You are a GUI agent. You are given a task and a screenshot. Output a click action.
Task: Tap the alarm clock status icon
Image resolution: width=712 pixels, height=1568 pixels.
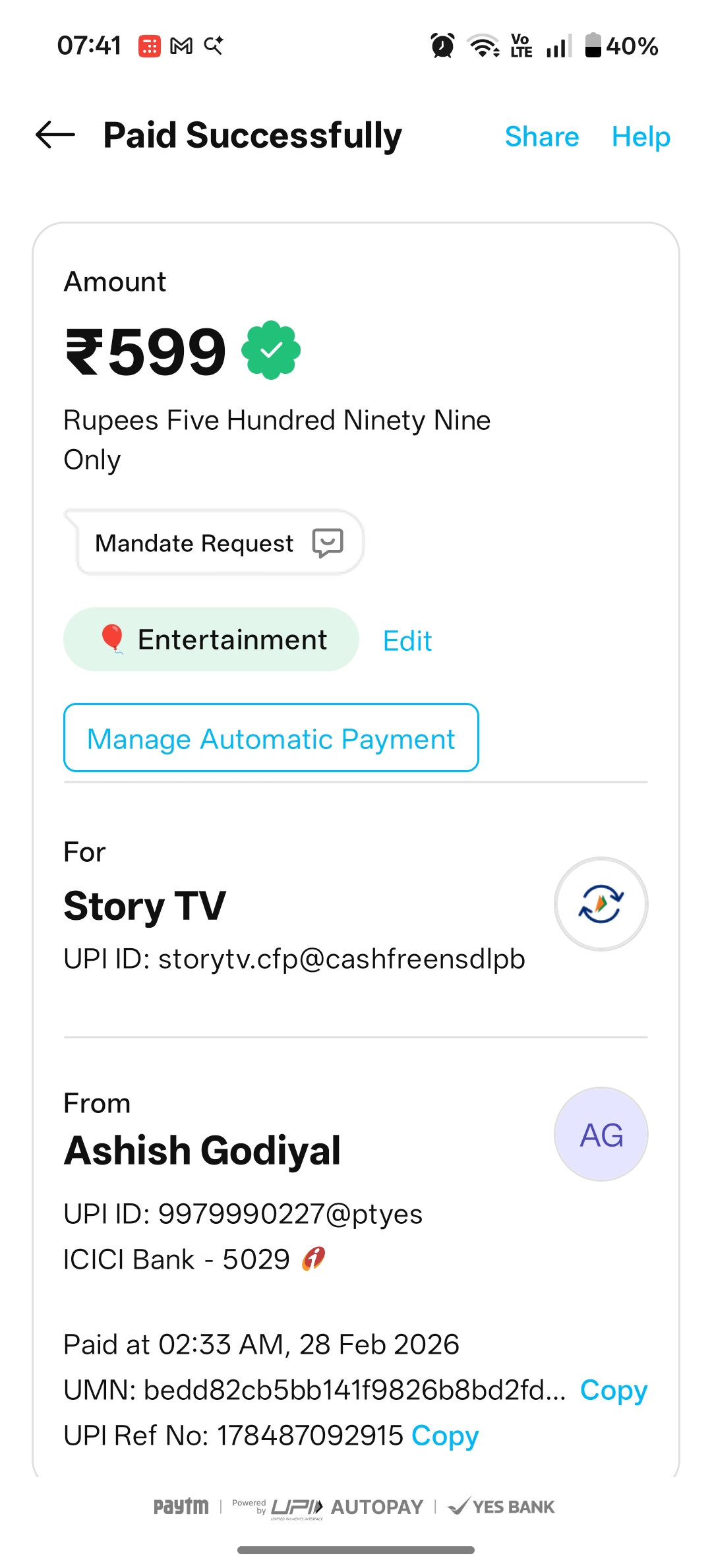tap(442, 46)
